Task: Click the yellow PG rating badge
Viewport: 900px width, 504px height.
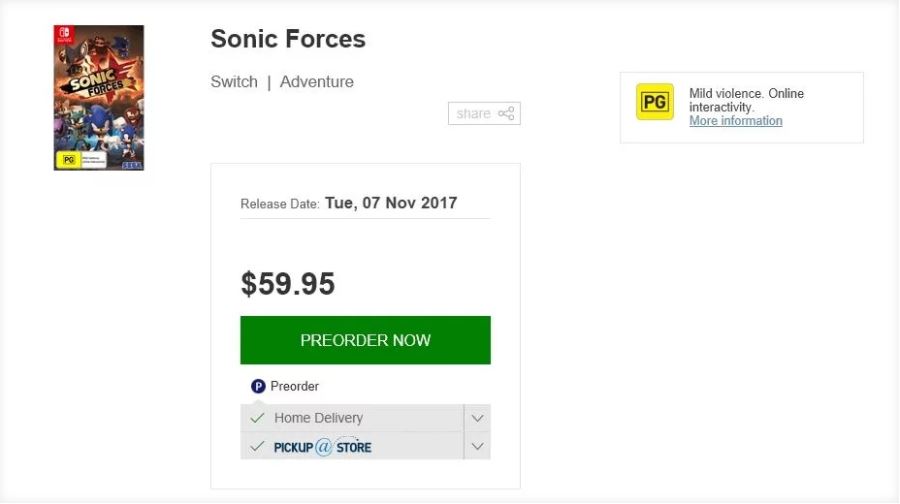Action: 655,102
